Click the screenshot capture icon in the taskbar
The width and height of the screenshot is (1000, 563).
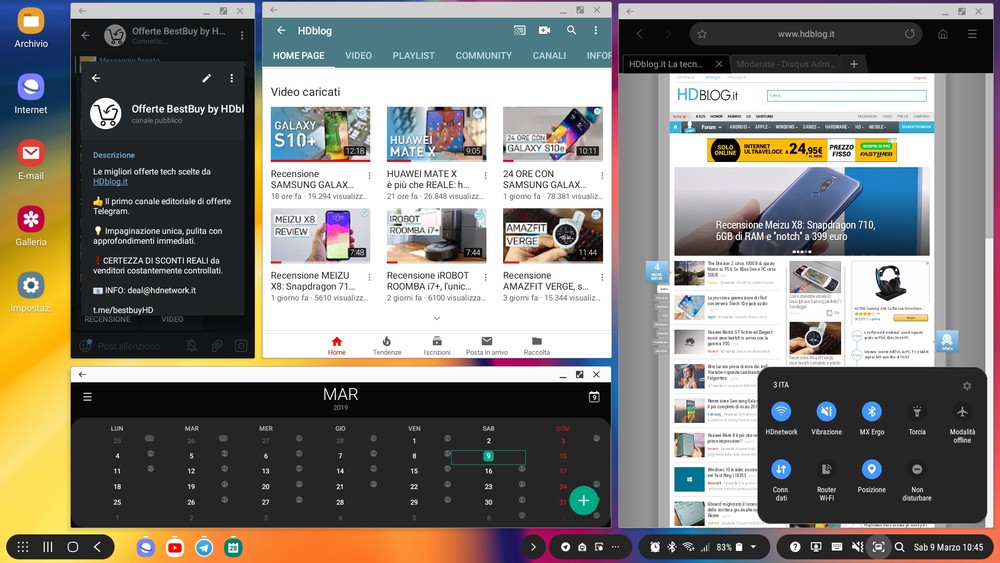(x=878, y=547)
